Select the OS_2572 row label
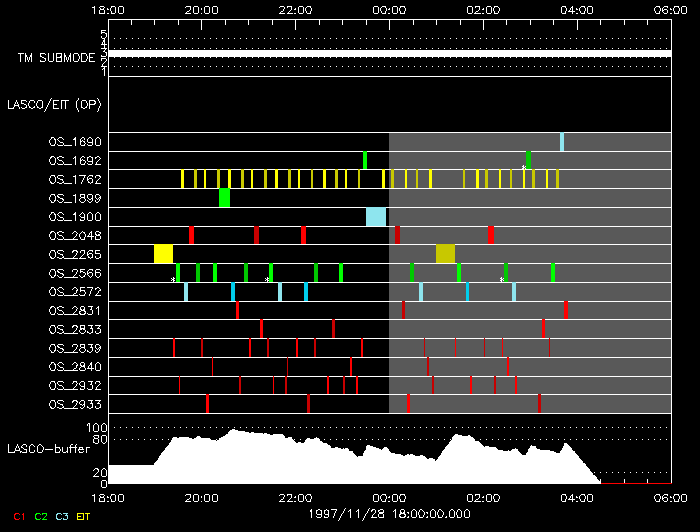This screenshot has height=532, width=700. click(x=75, y=292)
